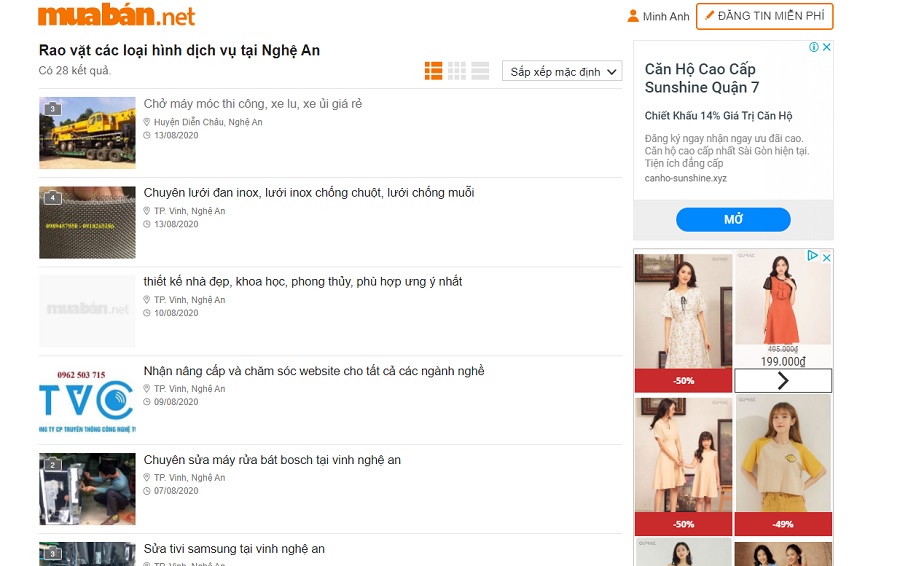Image resolution: width=900 pixels, height=566 pixels.
Task: Switch to grid view icon
Action: [457, 71]
